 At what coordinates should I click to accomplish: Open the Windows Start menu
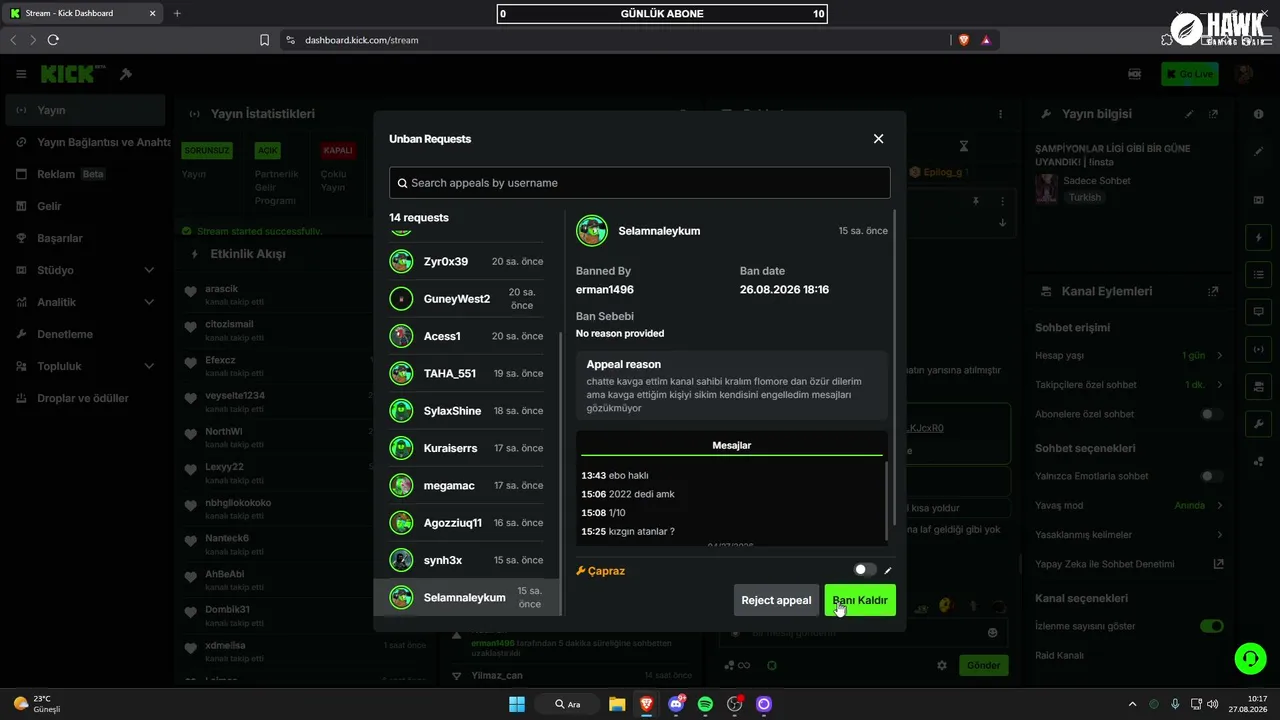click(x=517, y=704)
